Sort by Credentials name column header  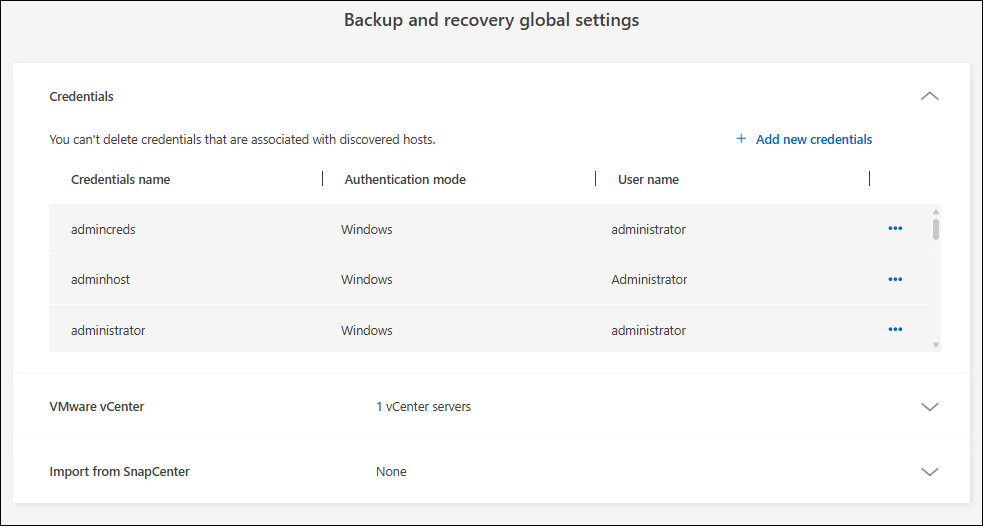click(x=121, y=180)
